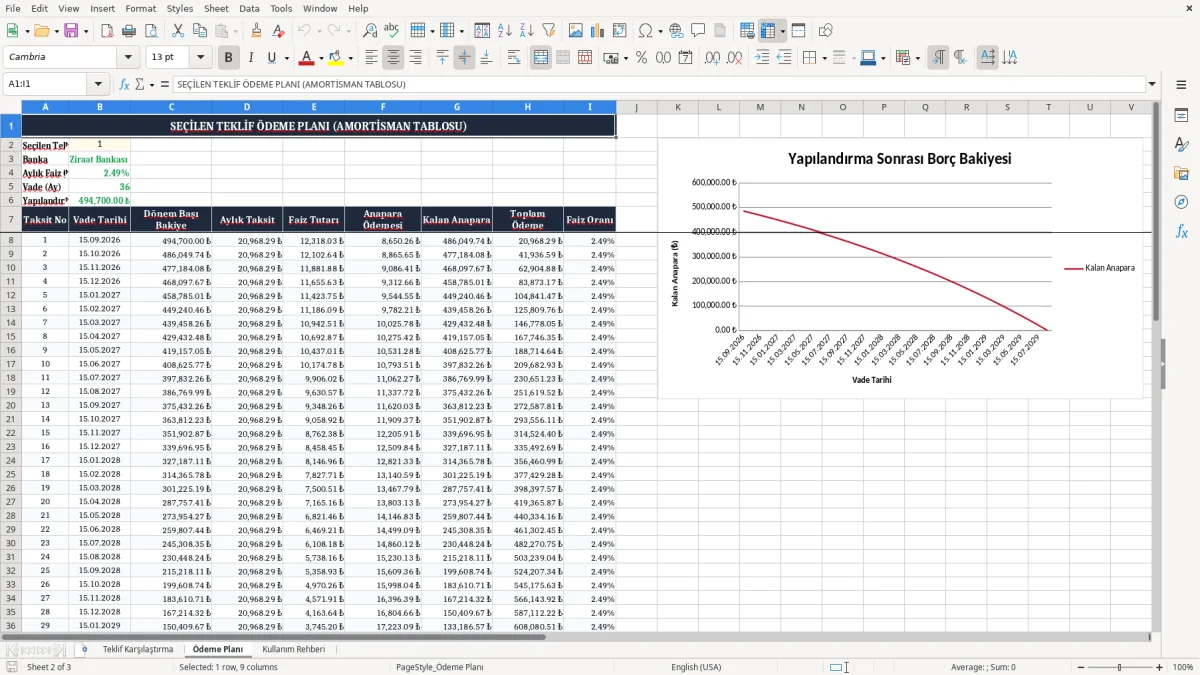Insert a comment

tap(698, 31)
